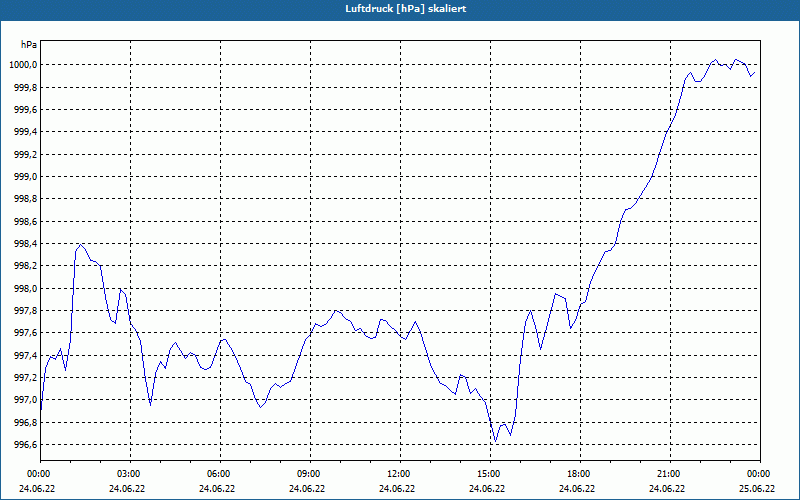Click the 997,4 y-axis value
This screenshot has height=500, width=800.
(26, 356)
